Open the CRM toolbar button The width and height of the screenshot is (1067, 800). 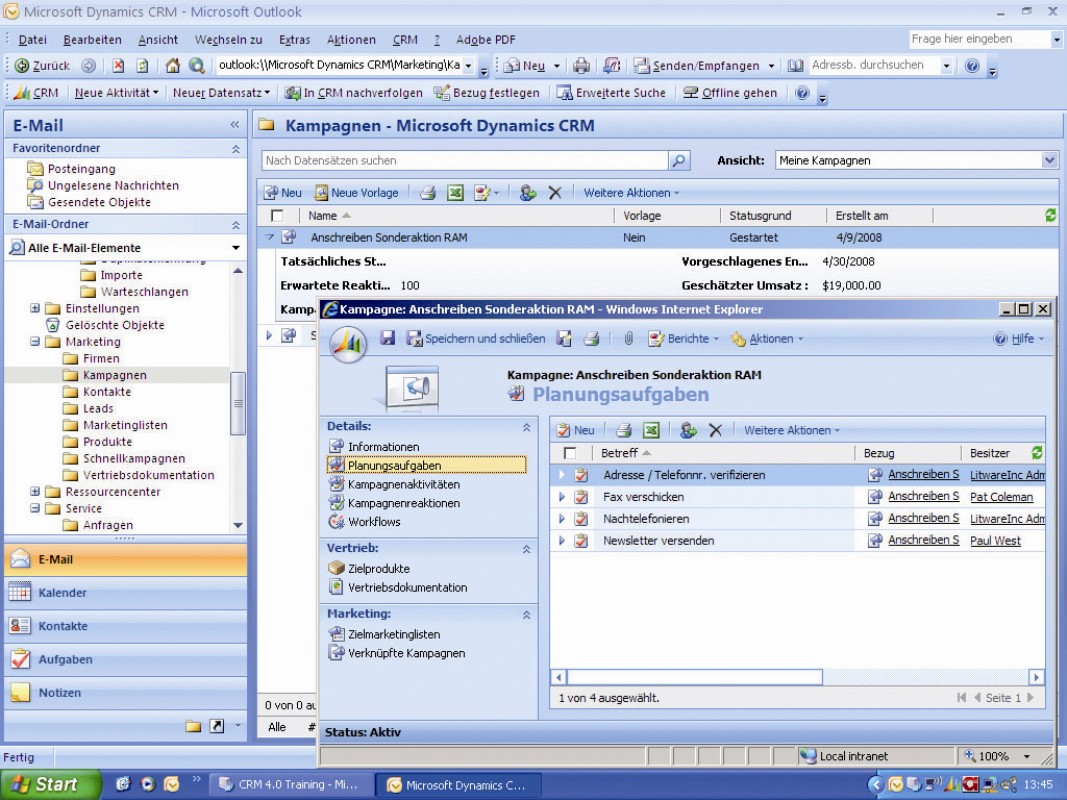(x=37, y=93)
